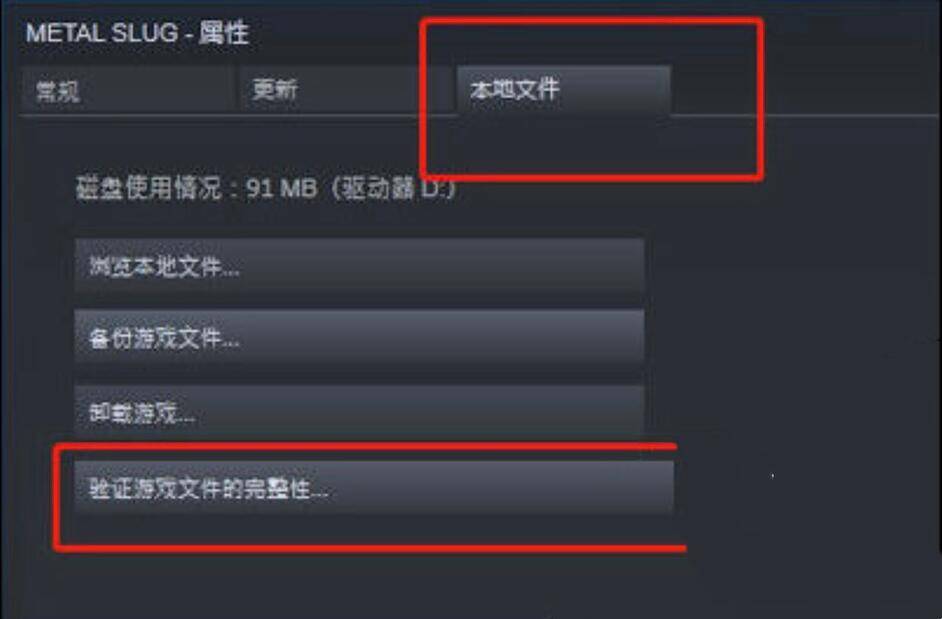
Task: Click the 浏览本地文件... button
Action: [359, 265]
